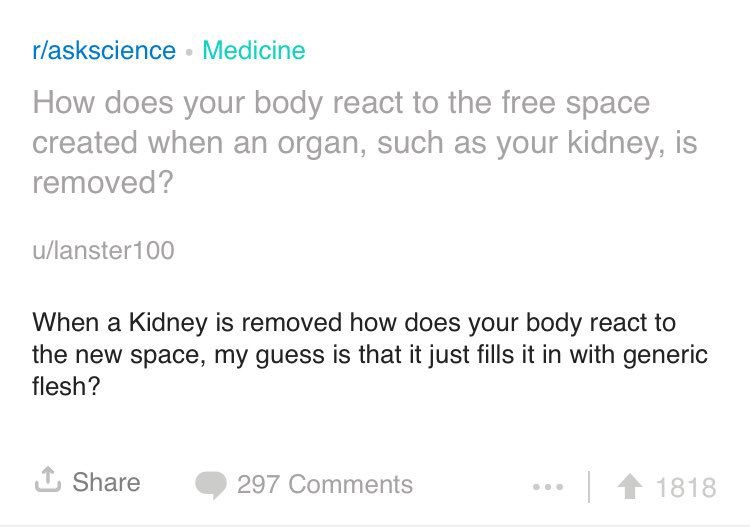The height and width of the screenshot is (529, 750).
Task: Click the dot separator before Medicine
Action: pos(189,53)
